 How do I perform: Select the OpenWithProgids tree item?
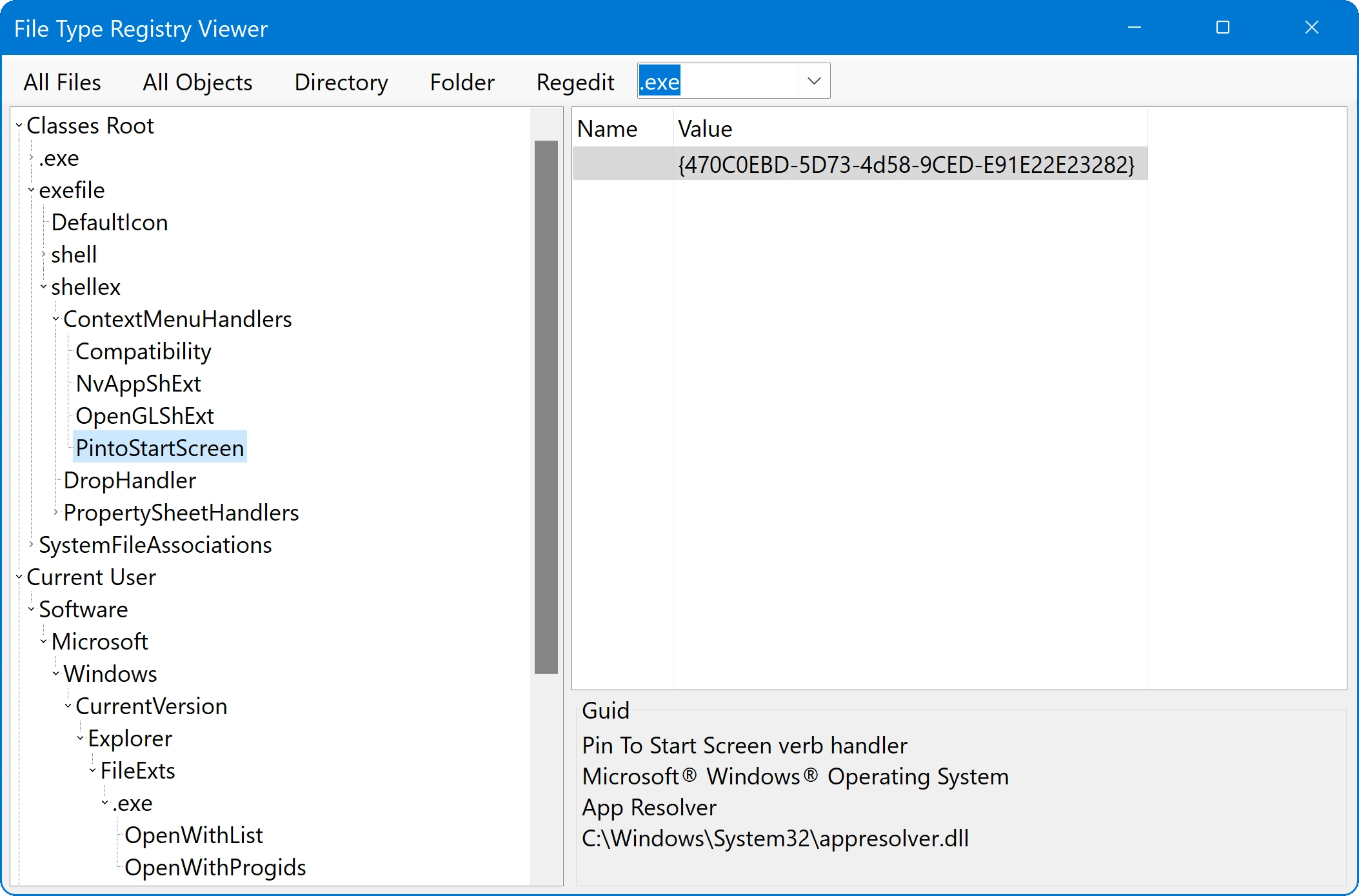point(215,868)
